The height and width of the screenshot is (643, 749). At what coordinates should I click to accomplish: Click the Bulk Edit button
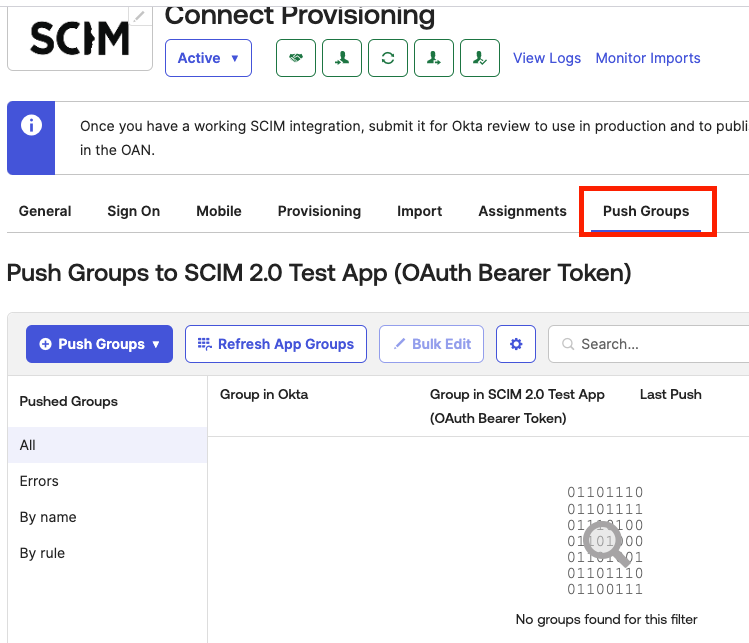coord(431,344)
